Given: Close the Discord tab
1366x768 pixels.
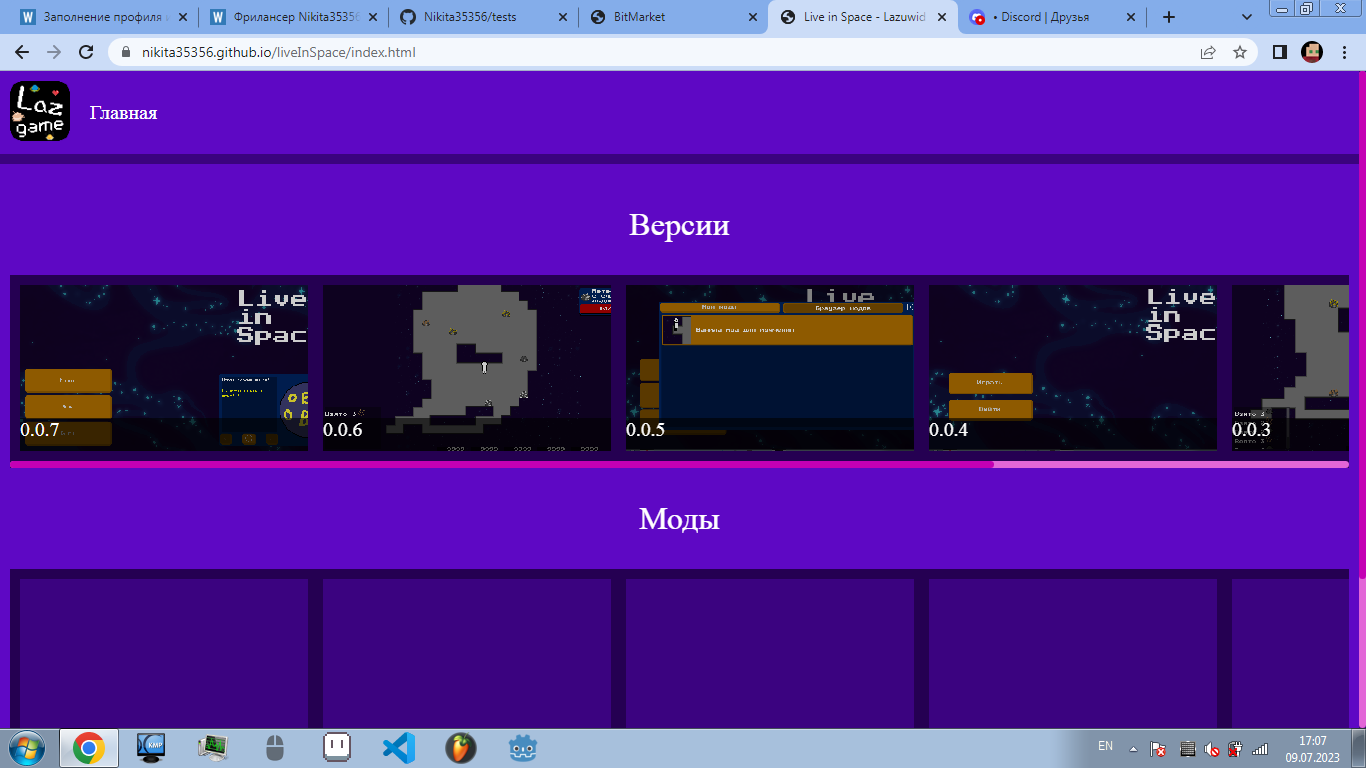Looking at the screenshot, I should click(1132, 17).
